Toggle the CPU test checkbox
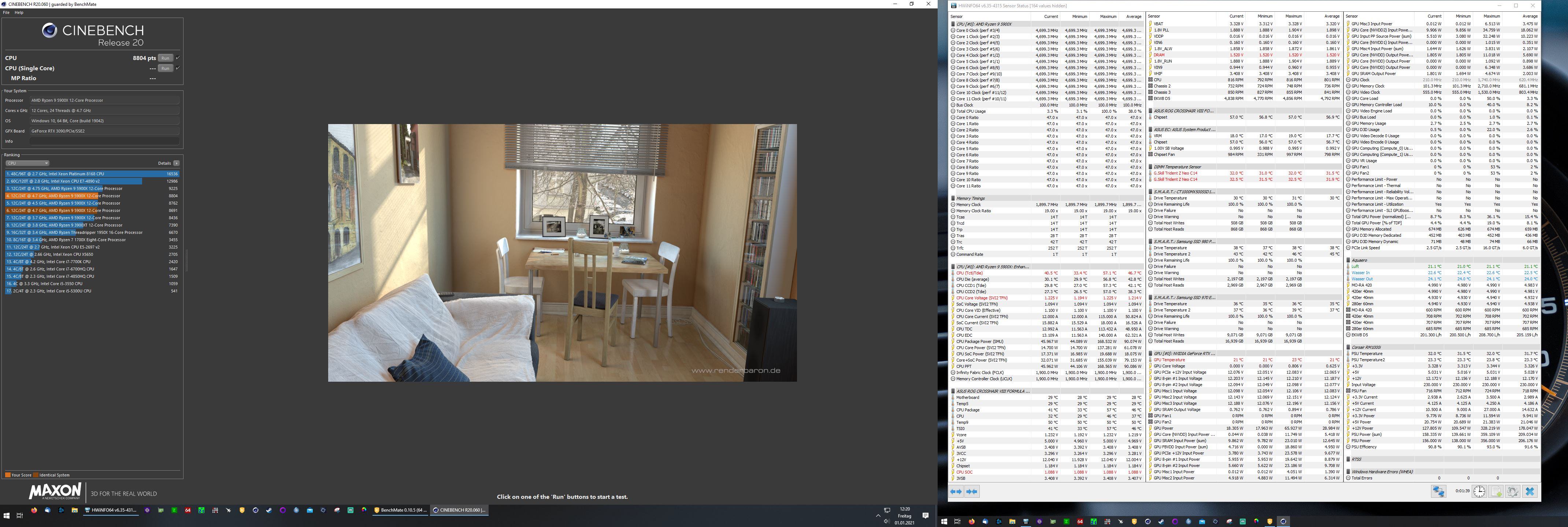This screenshot has width=1568, height=527. click(x=178, y=58)
